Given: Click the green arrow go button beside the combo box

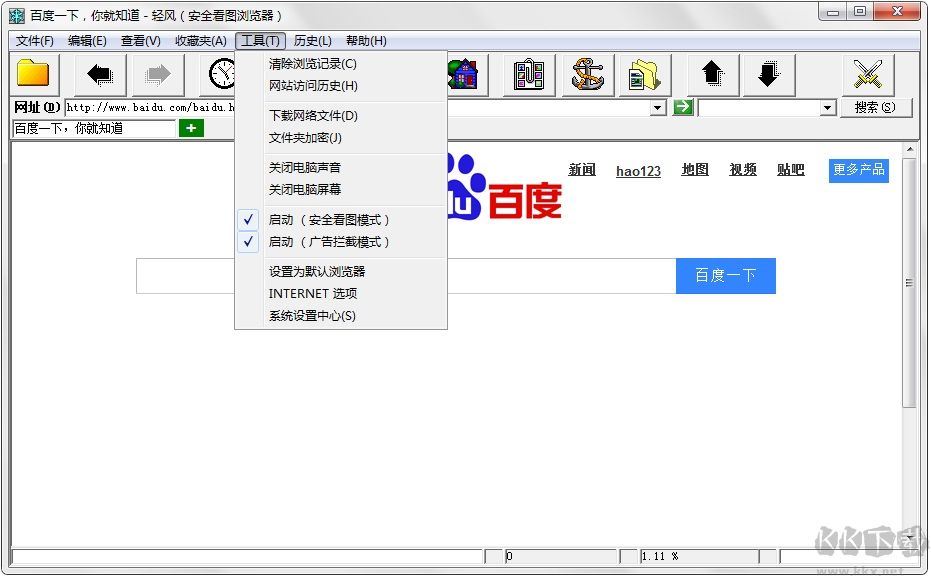Looking at the screenshot, I should (x=683, y=106).
